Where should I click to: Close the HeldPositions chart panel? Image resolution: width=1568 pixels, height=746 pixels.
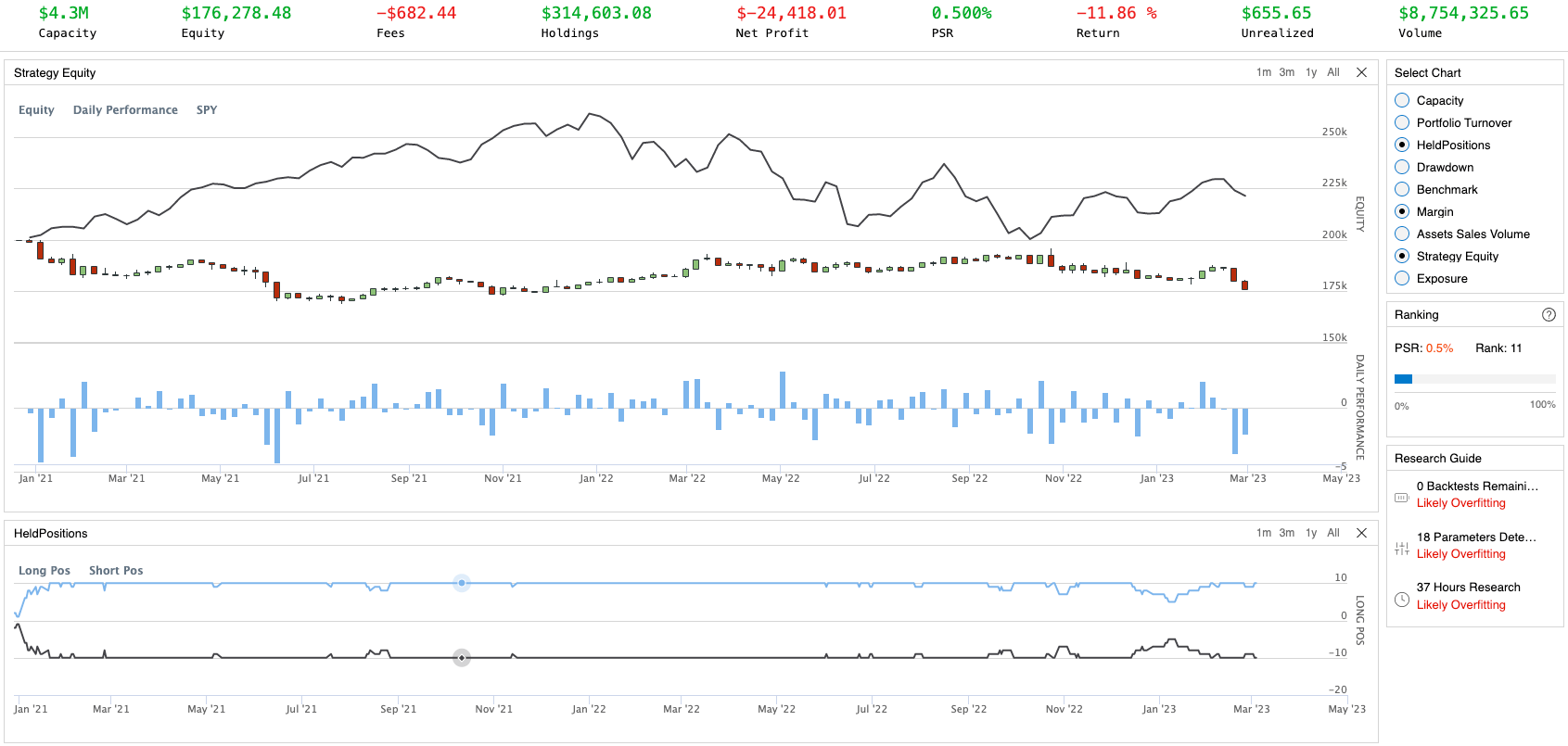[1361, 533]
